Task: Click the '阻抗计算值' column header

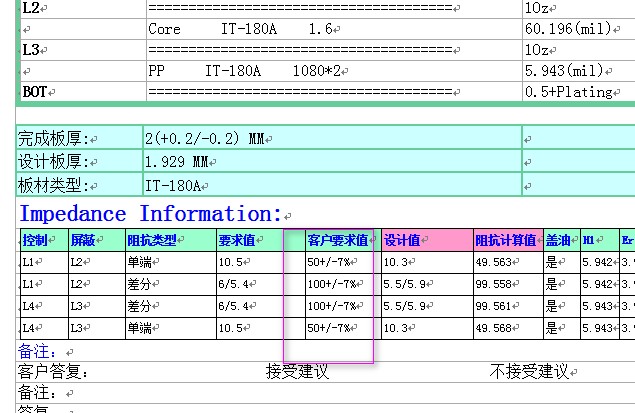Action: click(506, 241)
